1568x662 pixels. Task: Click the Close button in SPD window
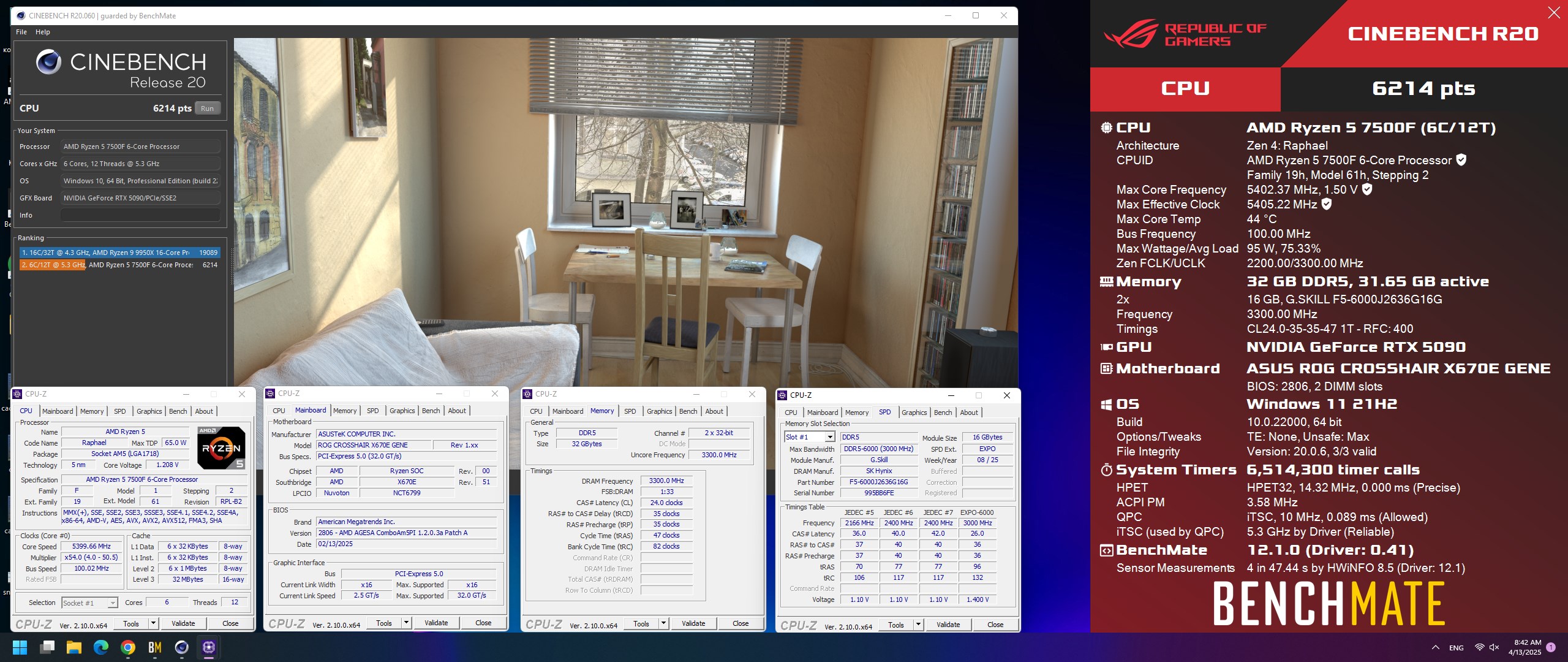[995, 625]
